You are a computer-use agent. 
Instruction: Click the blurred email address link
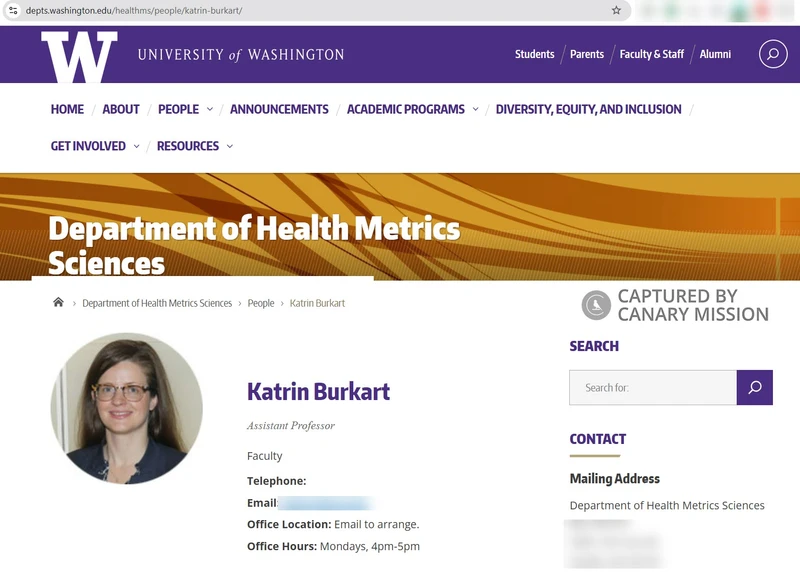click(326, 503)
